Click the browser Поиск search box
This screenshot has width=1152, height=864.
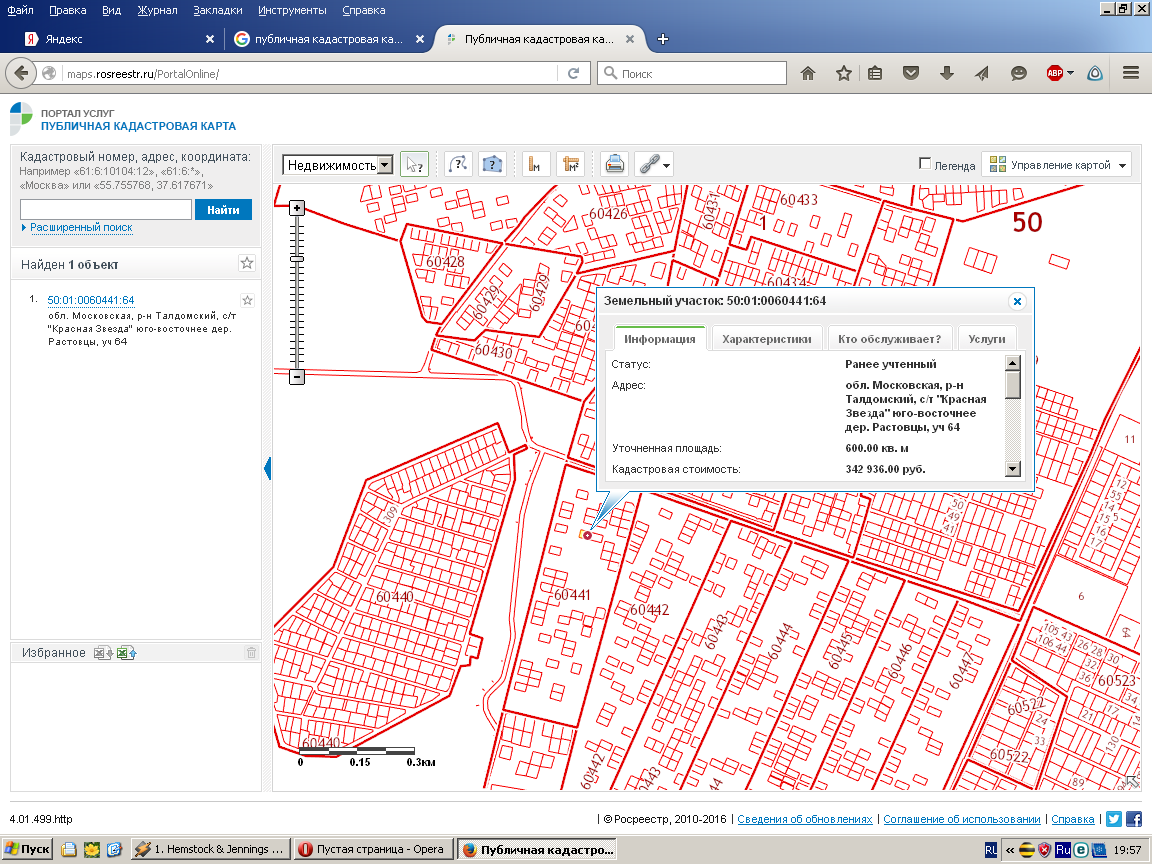[692, 73]
